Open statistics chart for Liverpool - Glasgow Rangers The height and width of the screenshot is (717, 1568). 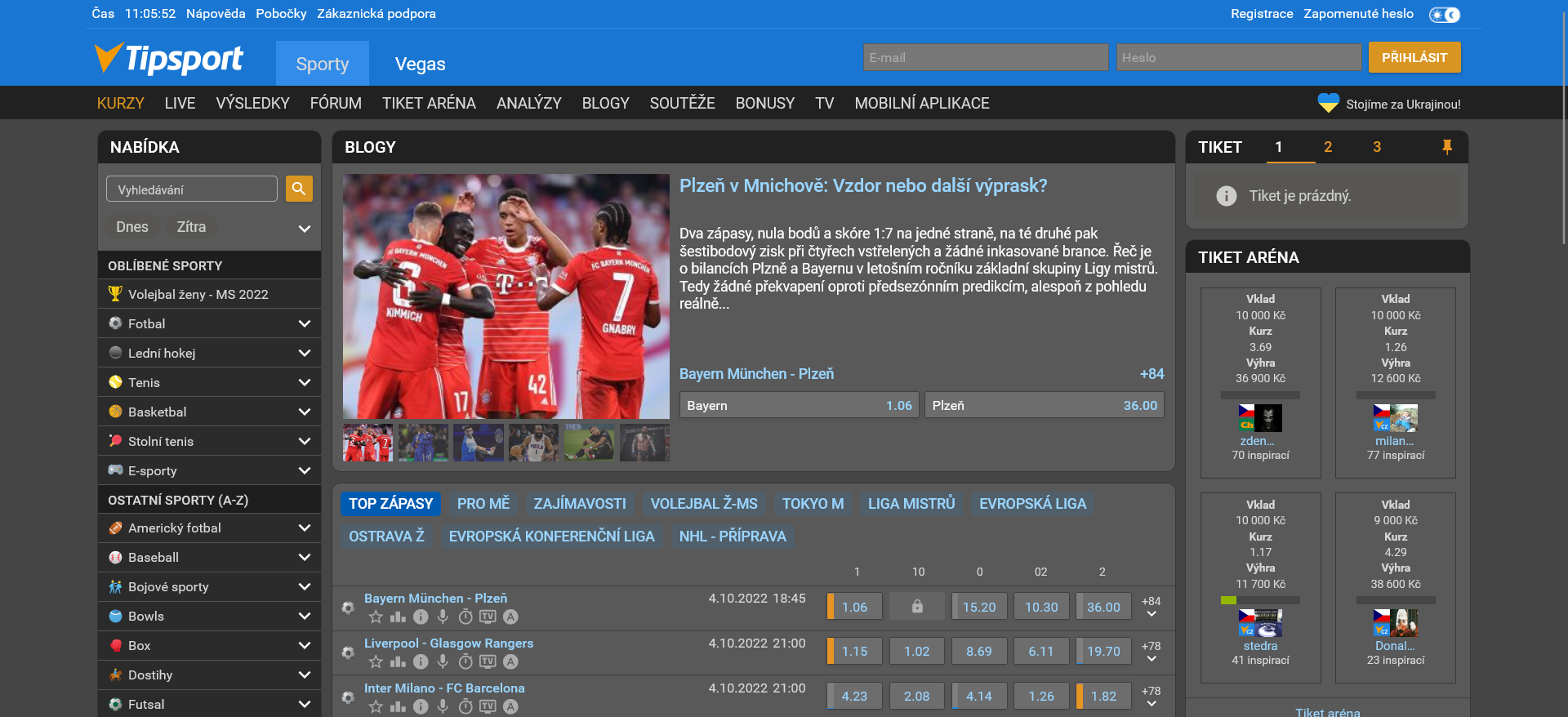coord(398,661)
